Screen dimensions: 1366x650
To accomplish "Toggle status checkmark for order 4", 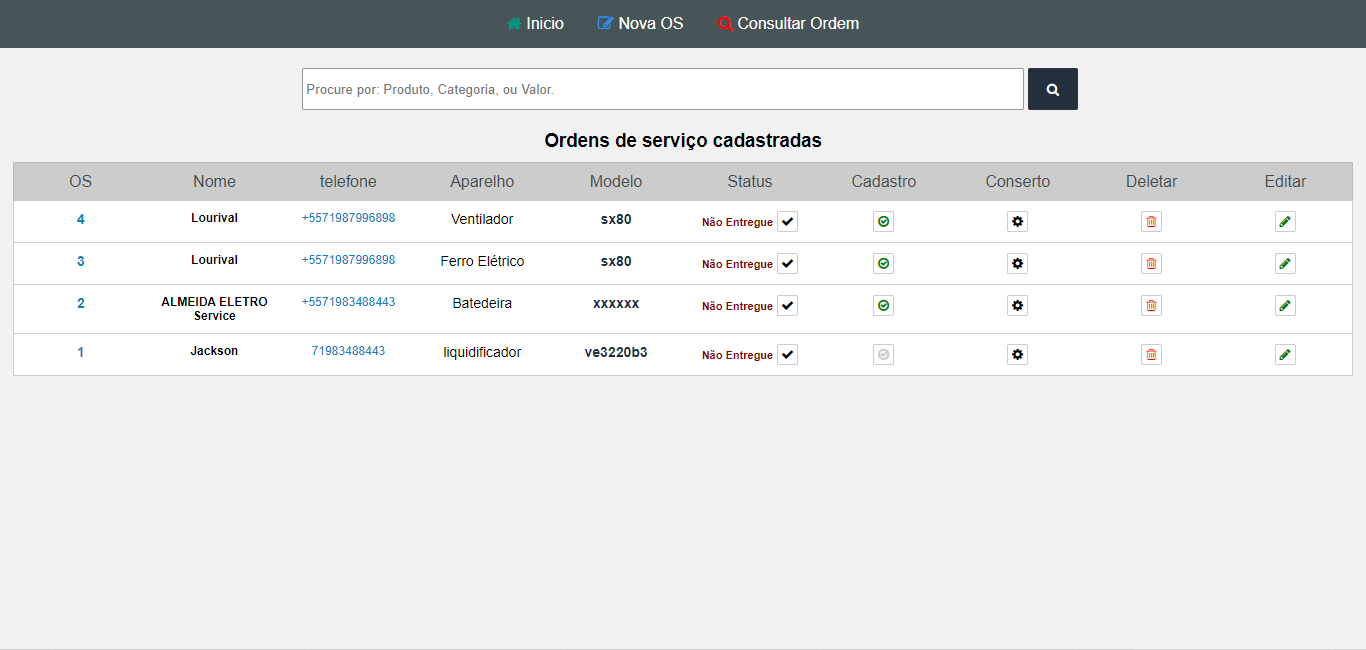I will 787,222.
